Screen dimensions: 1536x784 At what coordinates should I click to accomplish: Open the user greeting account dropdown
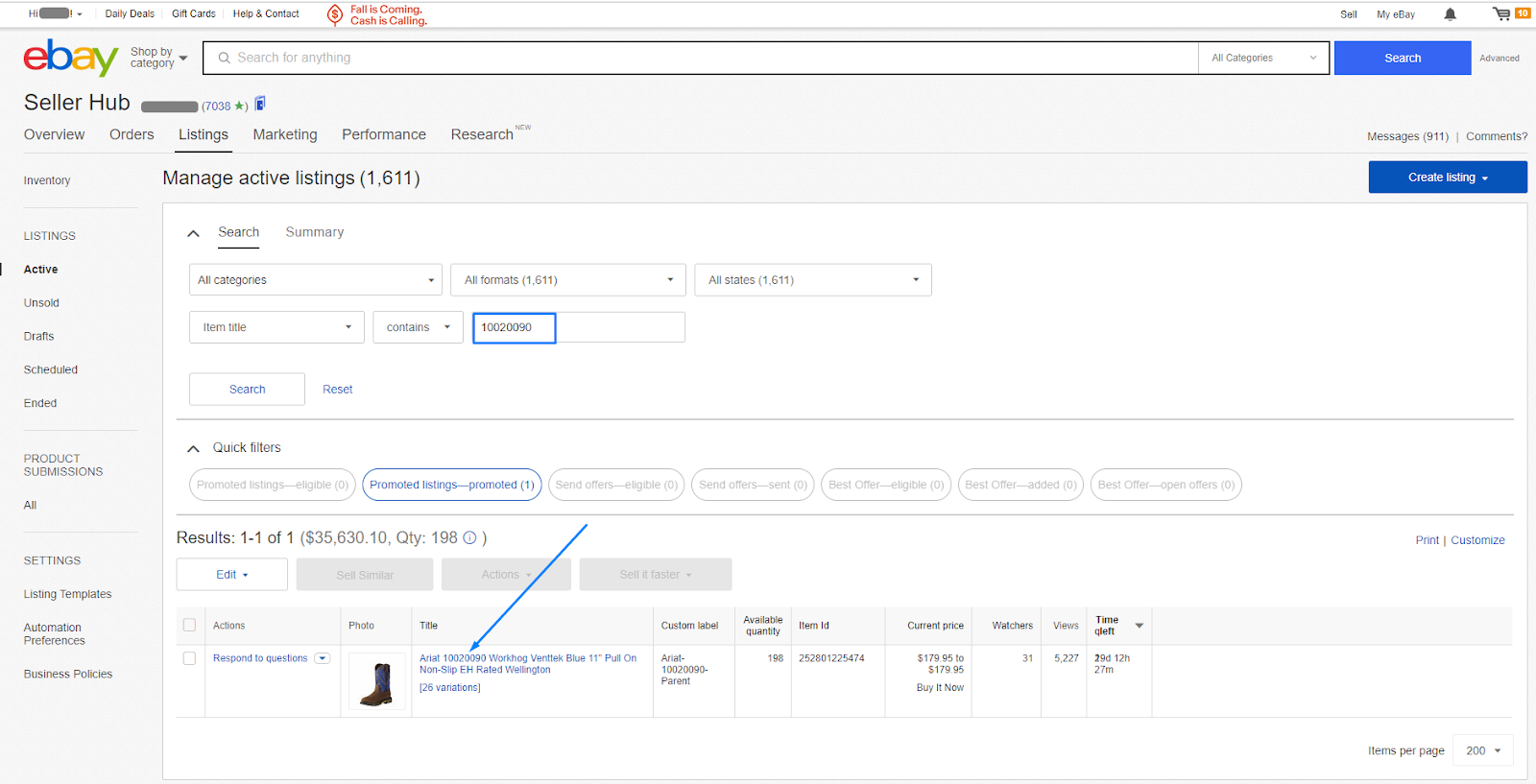click(x=56, y=13)
